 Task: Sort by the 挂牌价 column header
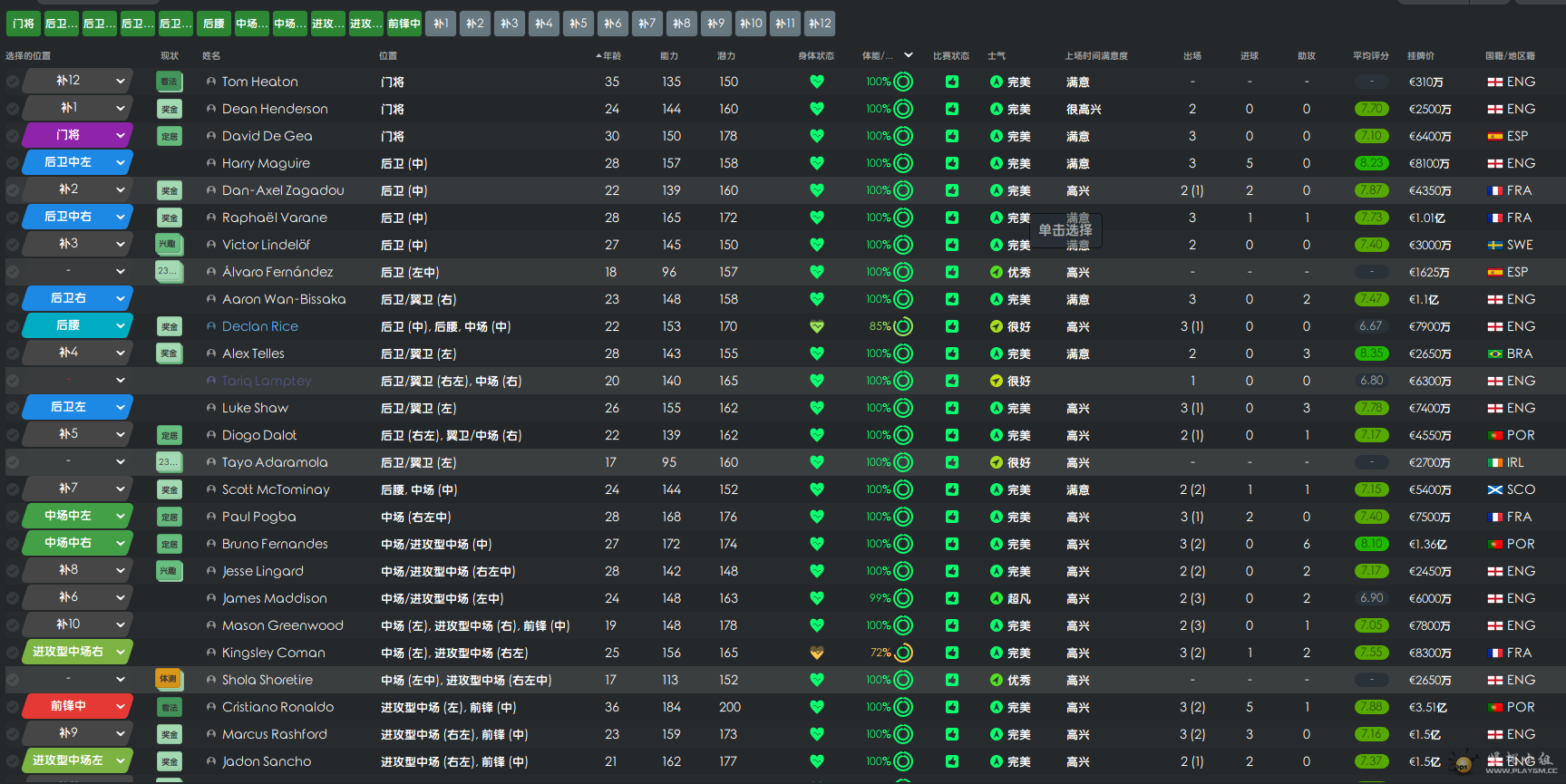tap(1421, 56)
